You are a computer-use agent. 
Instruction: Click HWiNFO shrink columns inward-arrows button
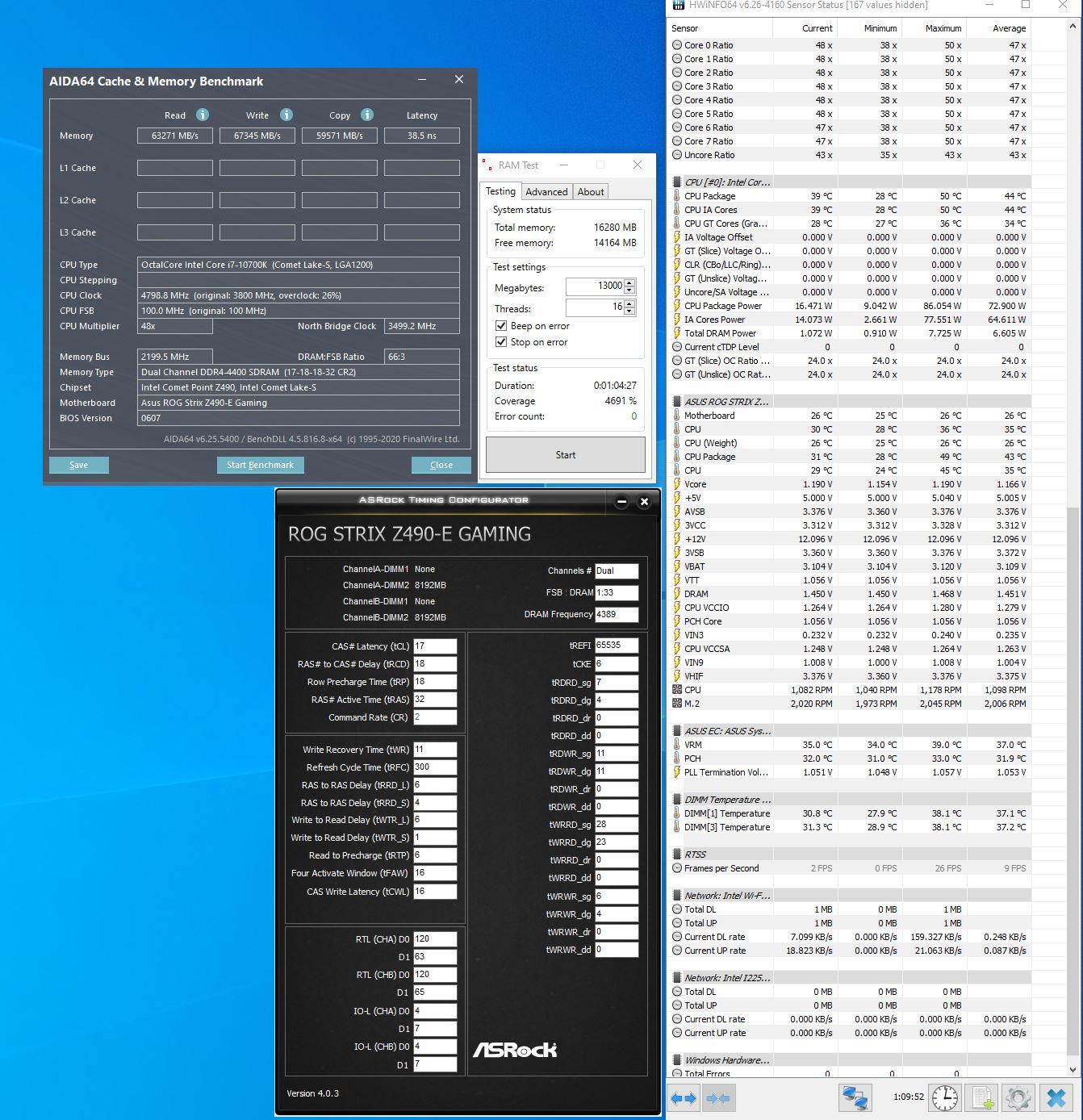[717, 1098]
